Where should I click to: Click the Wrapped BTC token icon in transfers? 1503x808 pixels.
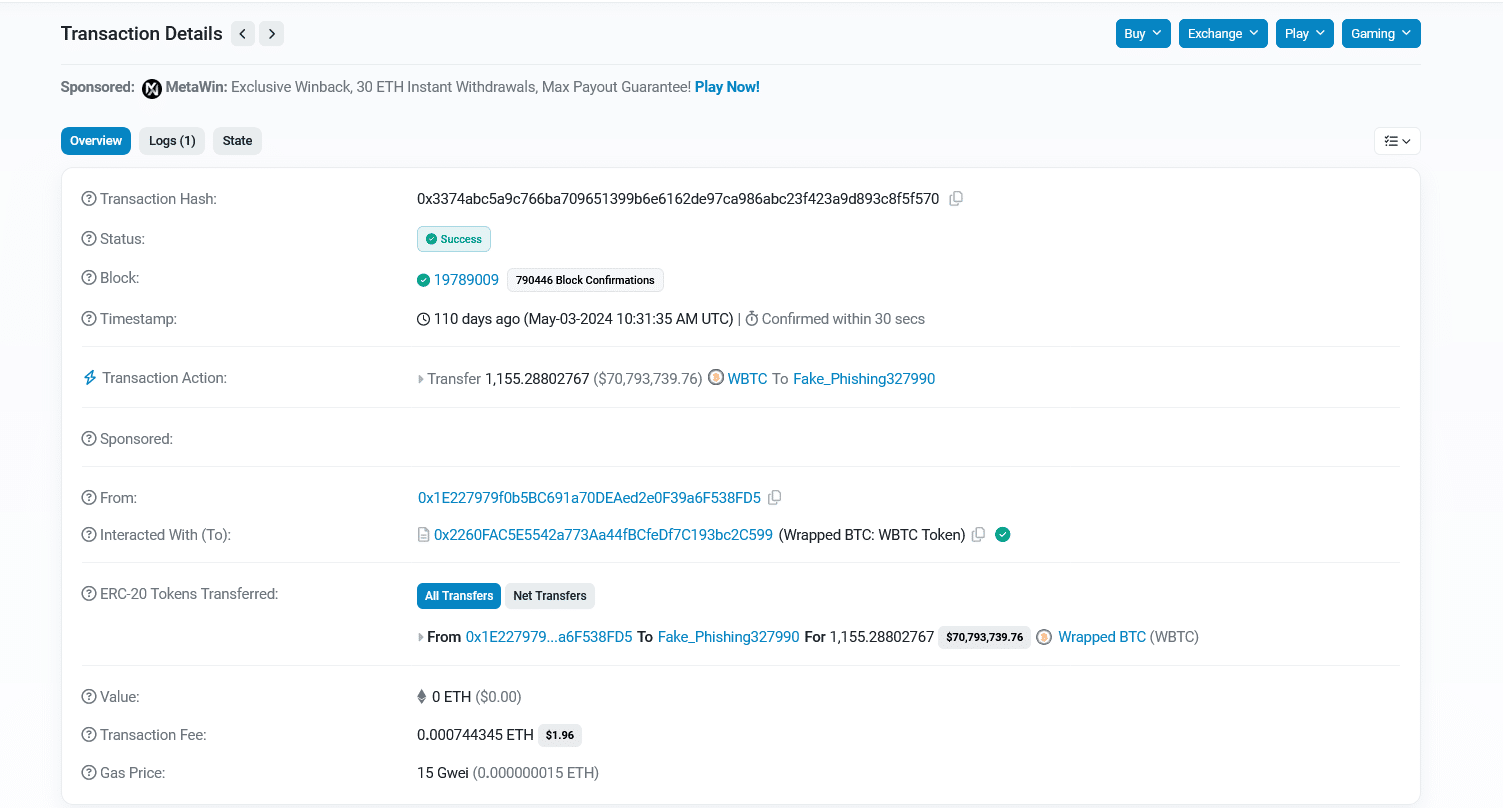[x=1044, y=637]
